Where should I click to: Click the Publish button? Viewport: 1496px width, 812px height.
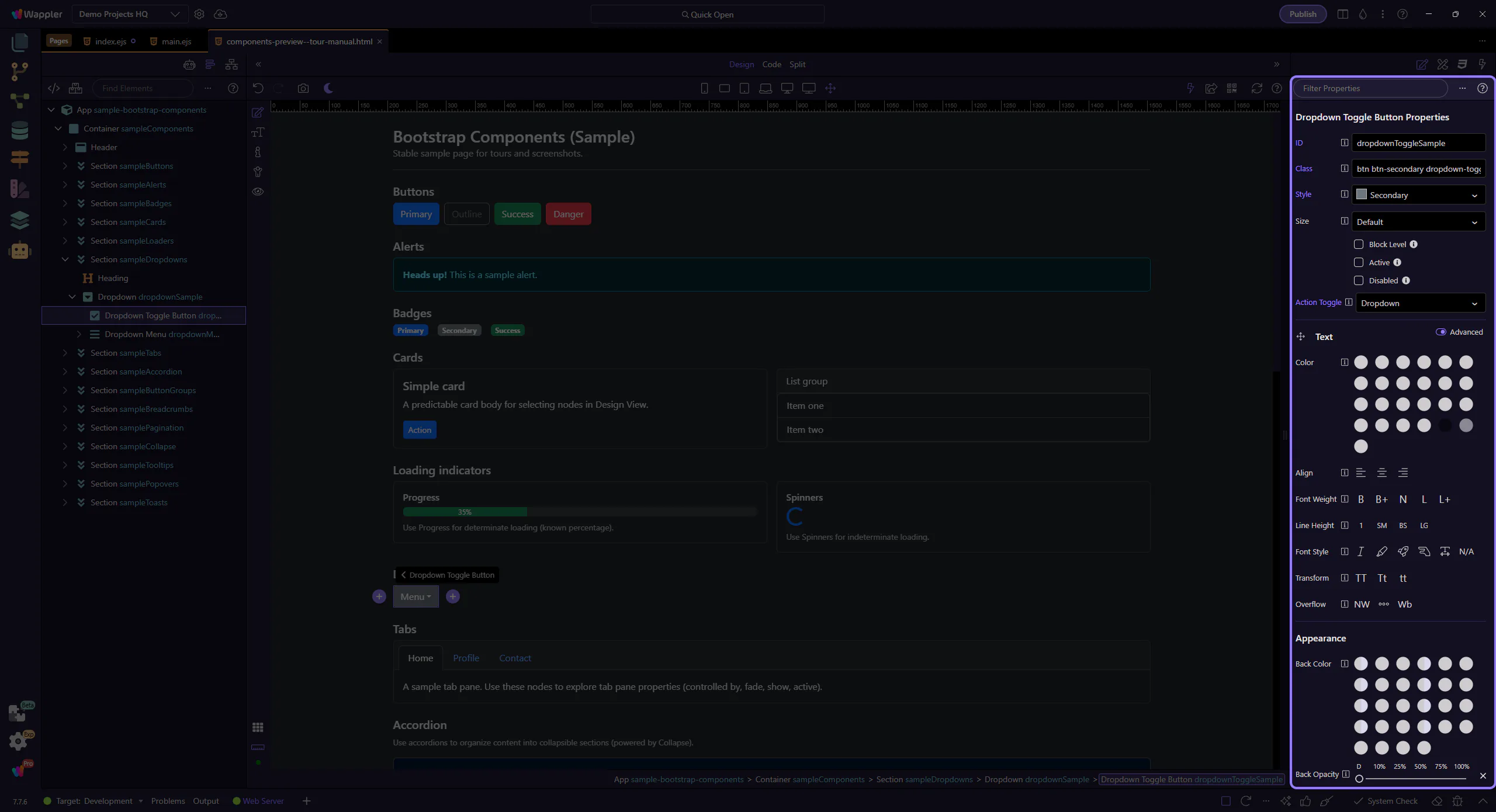(1303, 14)
